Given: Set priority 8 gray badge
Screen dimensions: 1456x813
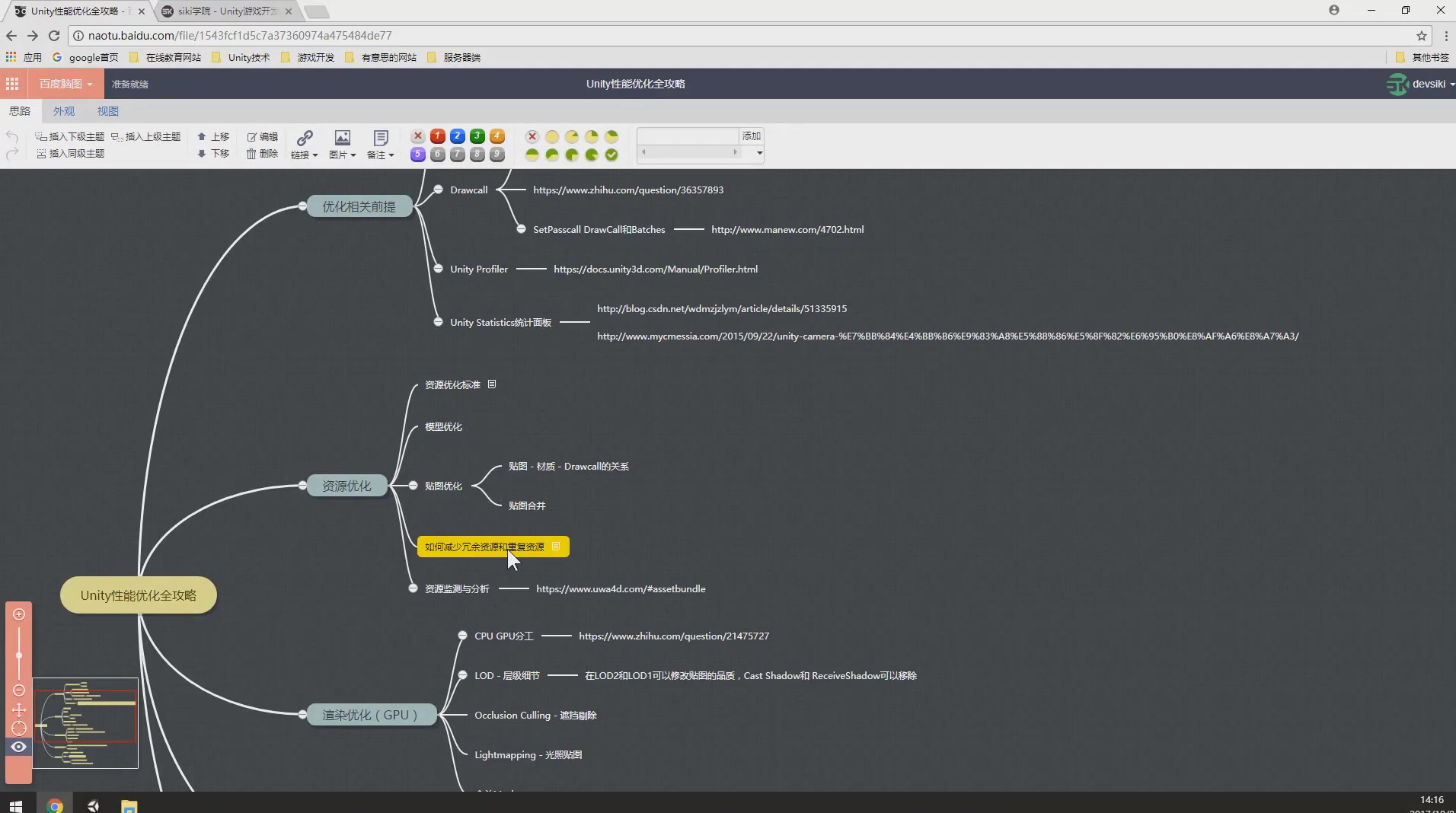Looking at the screenshot, I should coord(477,155).
